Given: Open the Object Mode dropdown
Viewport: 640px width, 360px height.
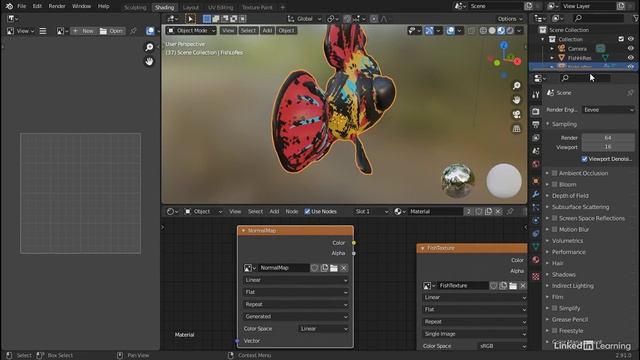Looking at the screenshot, I should 191,31.
